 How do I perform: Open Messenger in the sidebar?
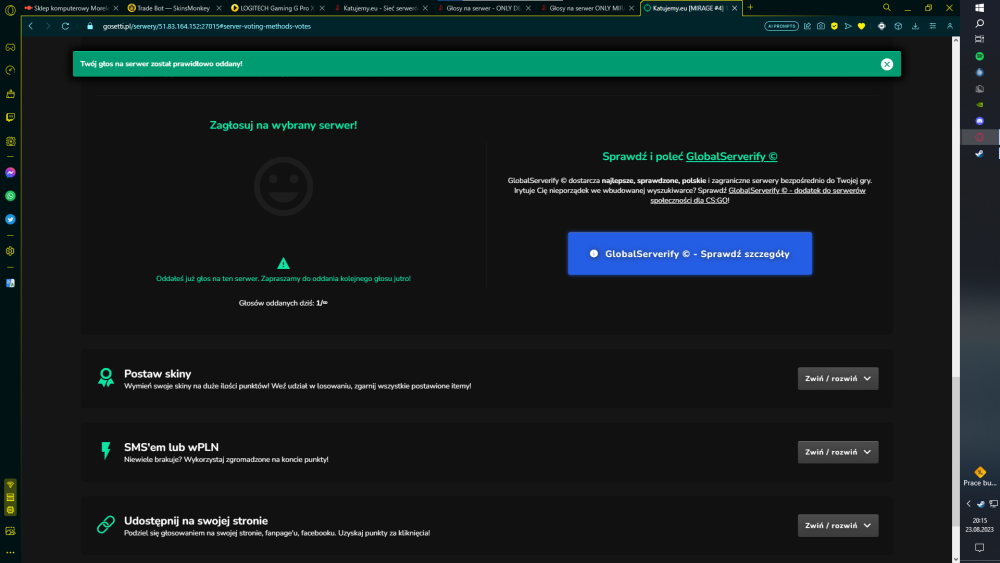pos(10,173)
